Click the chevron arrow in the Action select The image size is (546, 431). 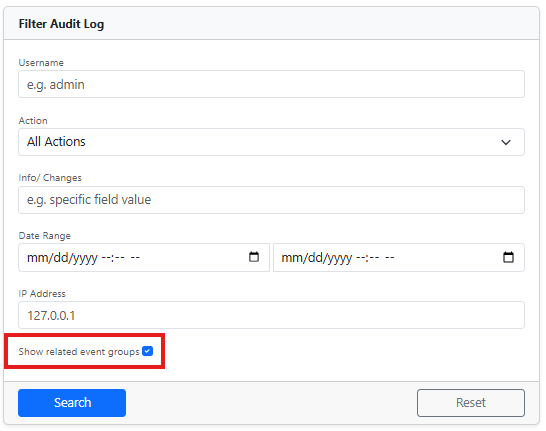(506, 142)
